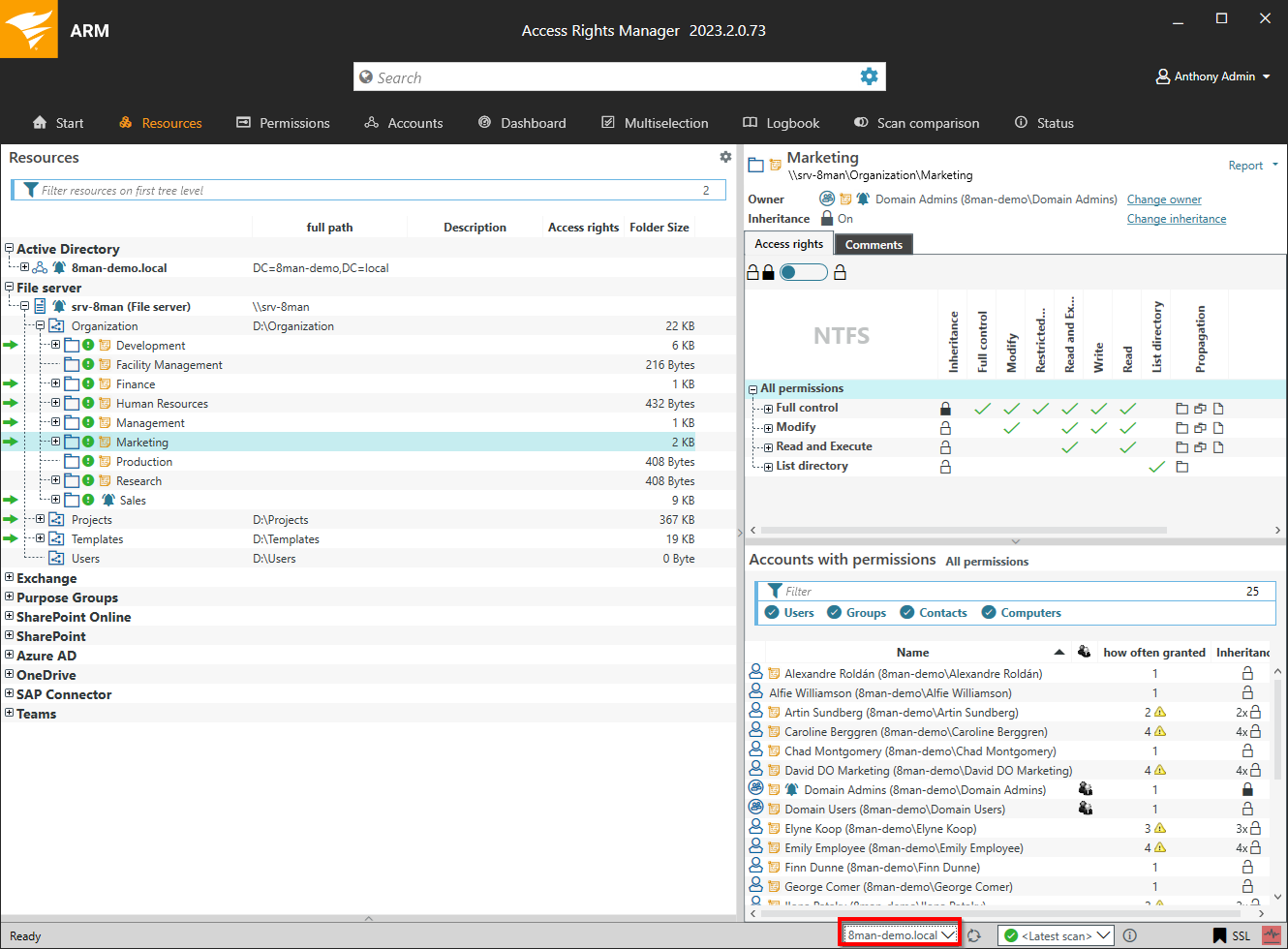Click the refresh icon in status bar

[974, 935]
